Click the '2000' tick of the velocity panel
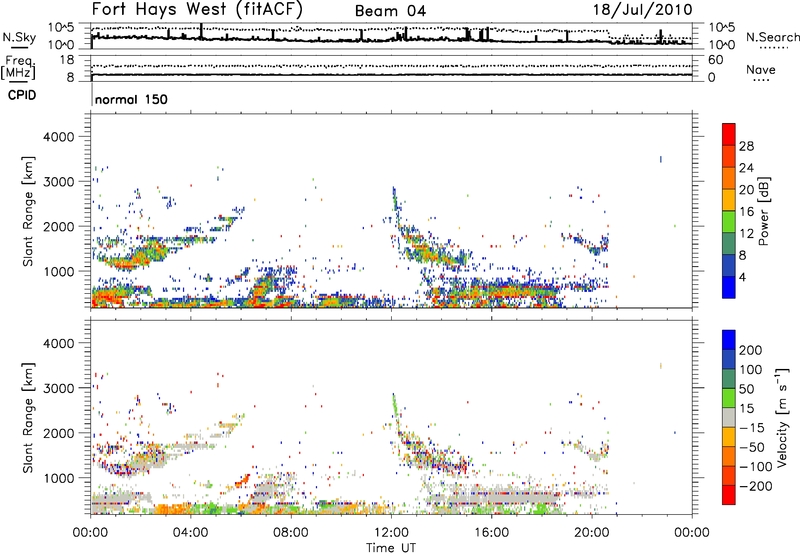The width and height of the screenshot is (800, 554). 59,433
